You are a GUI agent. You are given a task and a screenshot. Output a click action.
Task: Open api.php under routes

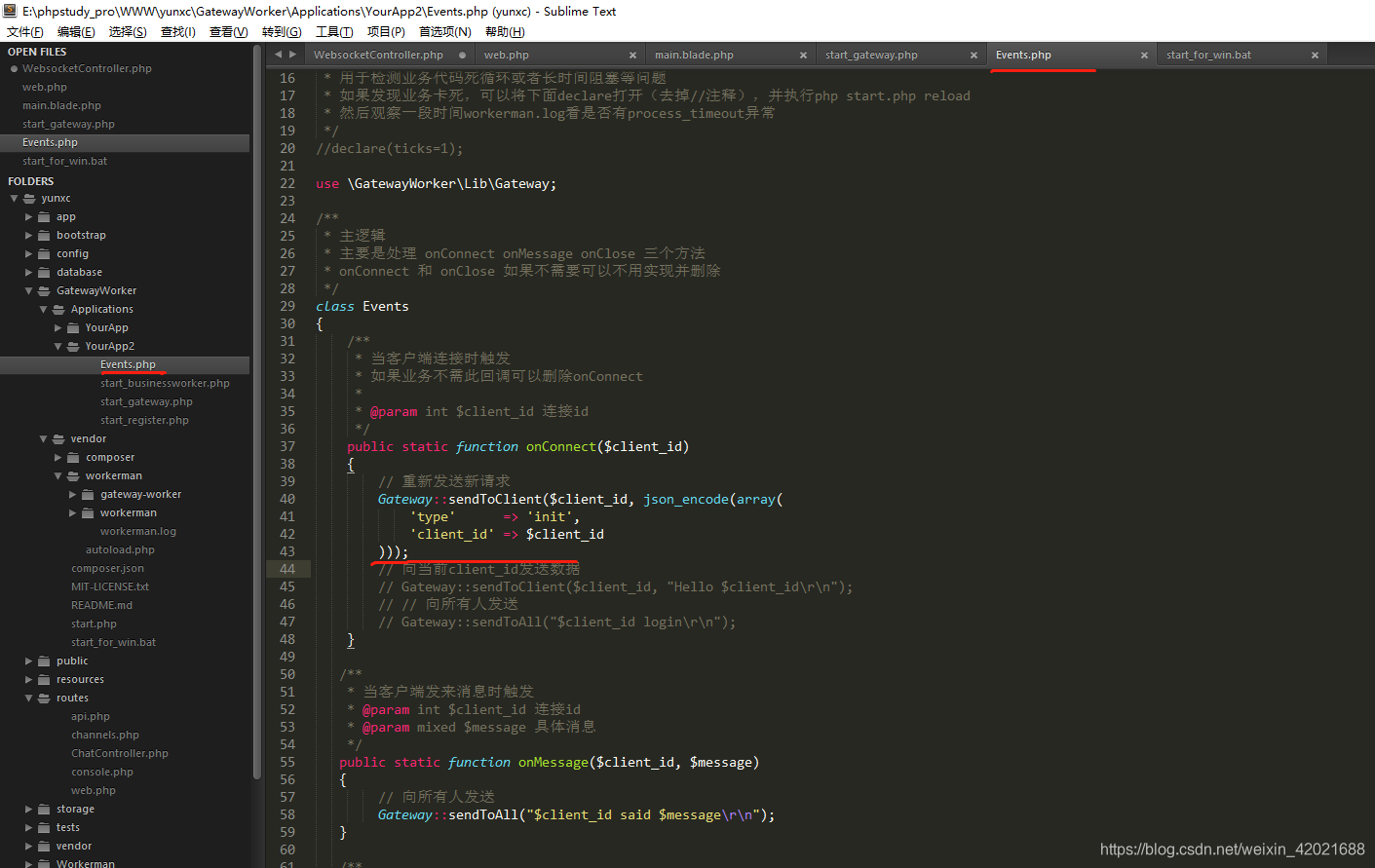[91, 716]
